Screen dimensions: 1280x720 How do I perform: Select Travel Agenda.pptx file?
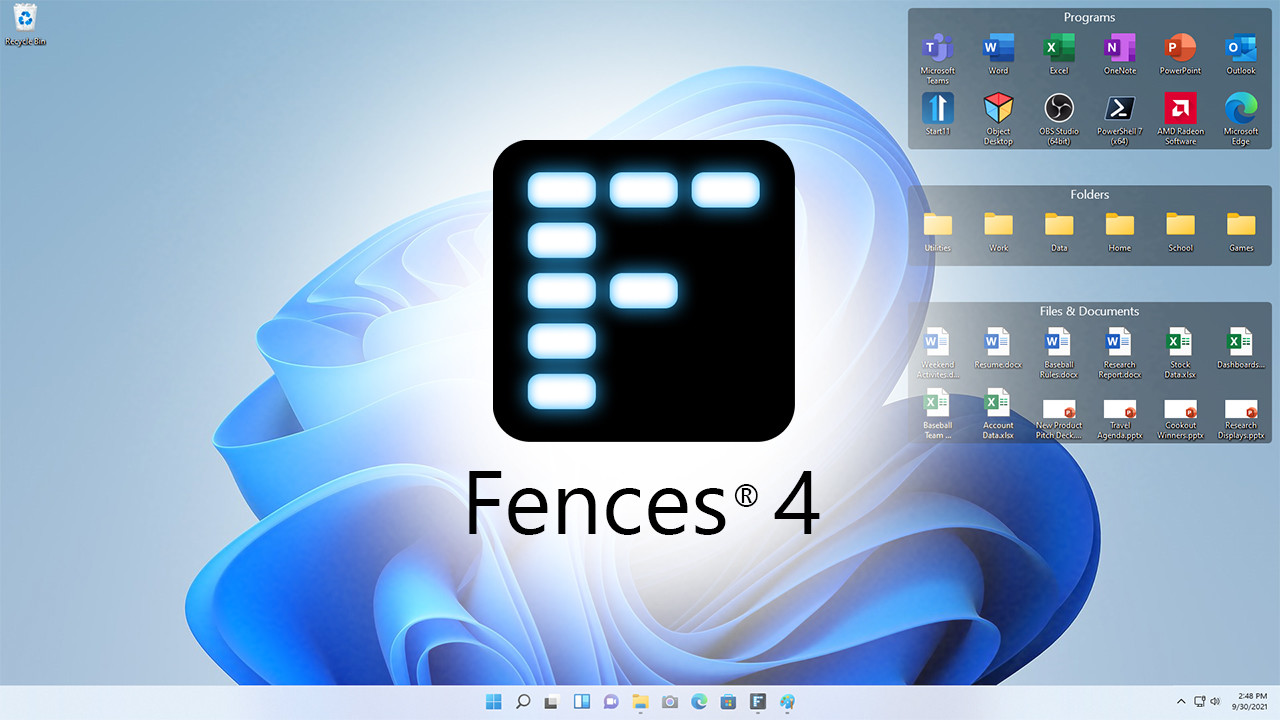[x=1119, y=411]
